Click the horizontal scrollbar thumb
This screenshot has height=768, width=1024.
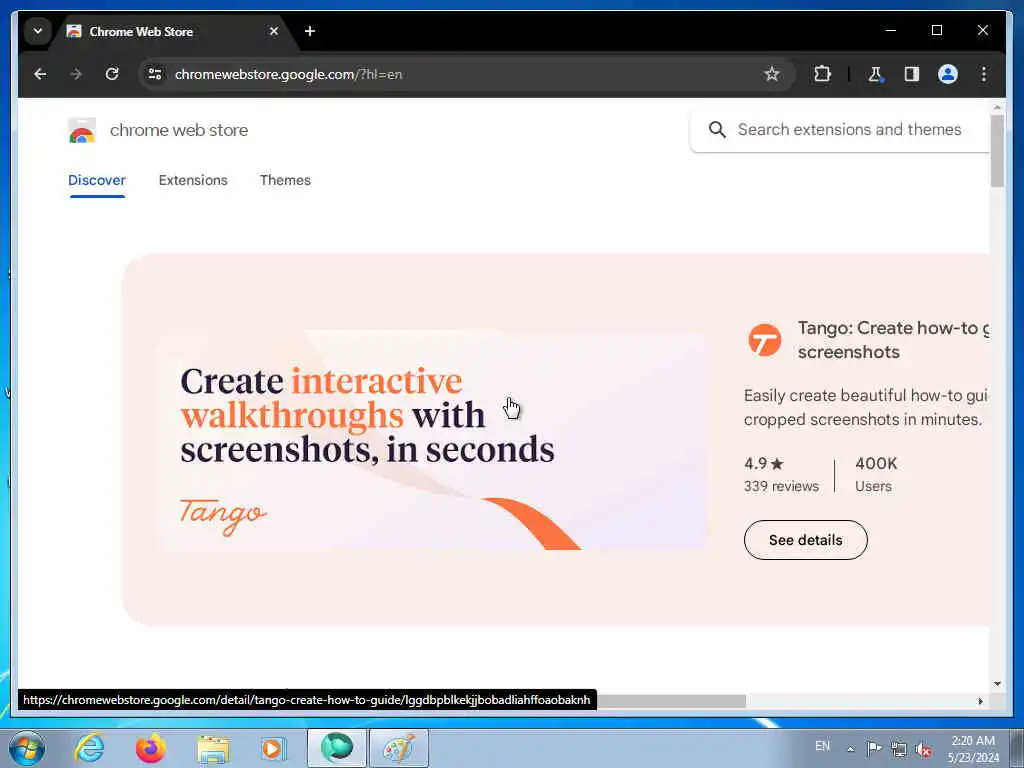(x=671, y=701)
